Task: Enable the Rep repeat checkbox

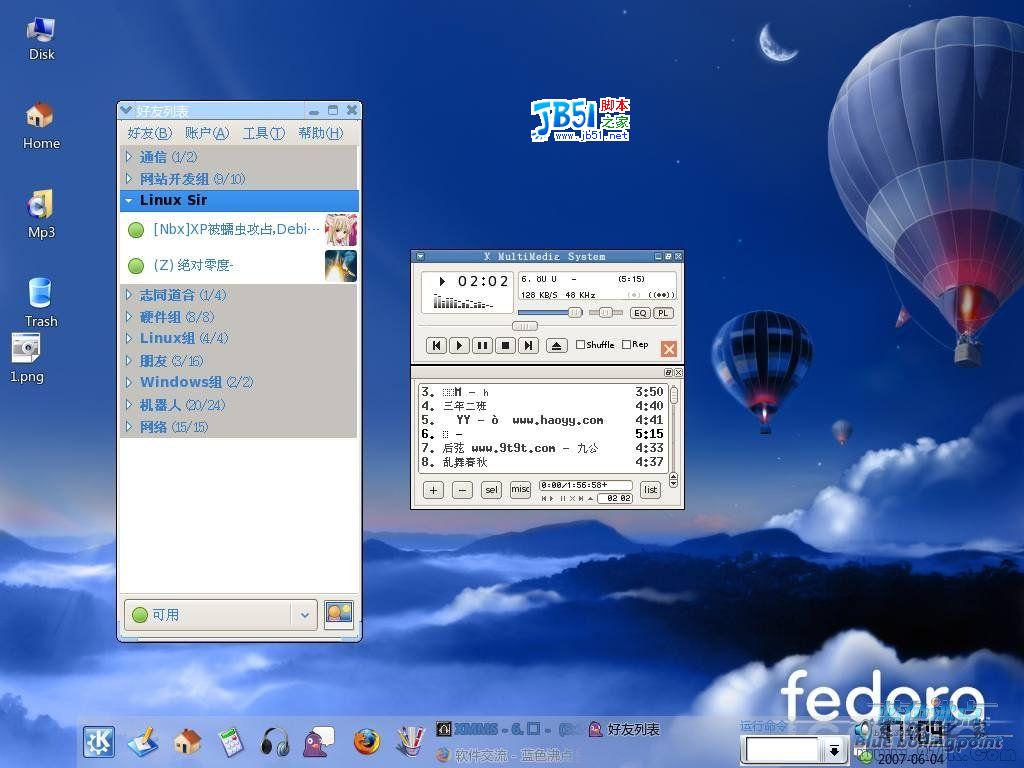Action: 627,345
